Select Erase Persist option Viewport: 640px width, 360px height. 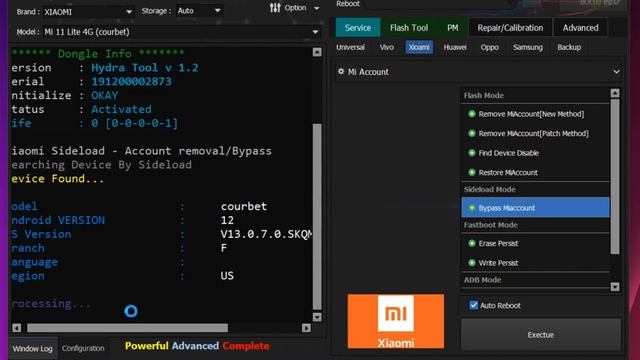pos(498,244)
